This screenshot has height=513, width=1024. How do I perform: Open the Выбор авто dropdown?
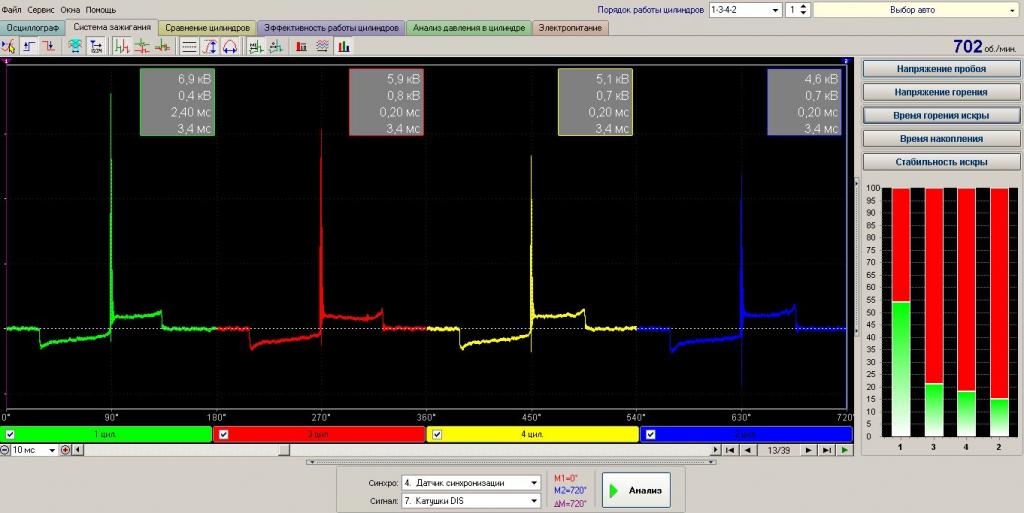(x=918, y=10)
